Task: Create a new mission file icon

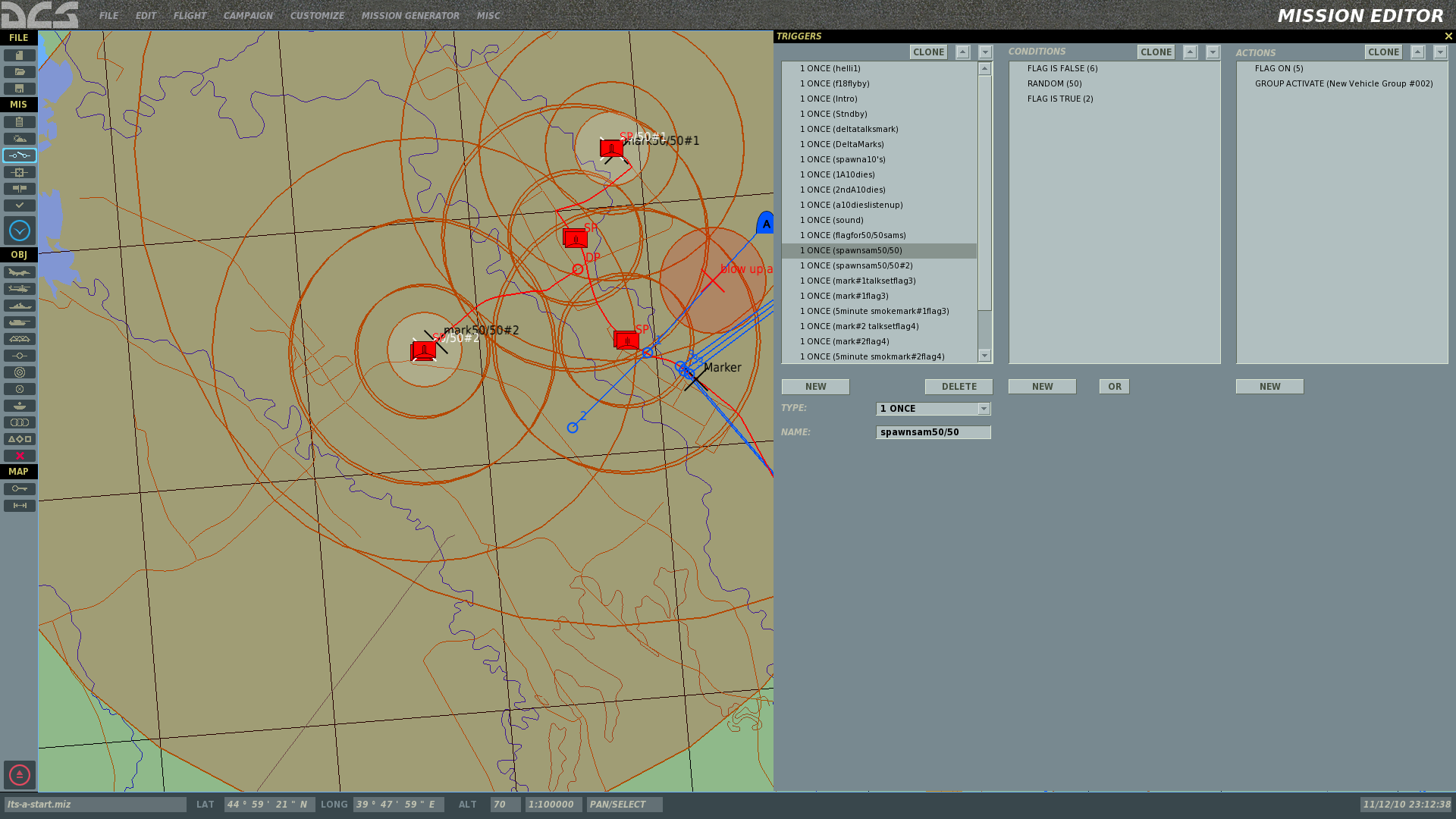Action: 20,55
